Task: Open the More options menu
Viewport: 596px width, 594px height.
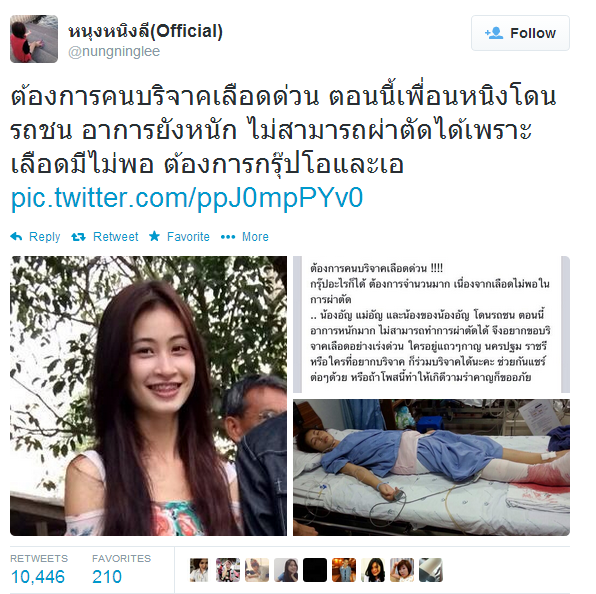Action: coord(244,237)
